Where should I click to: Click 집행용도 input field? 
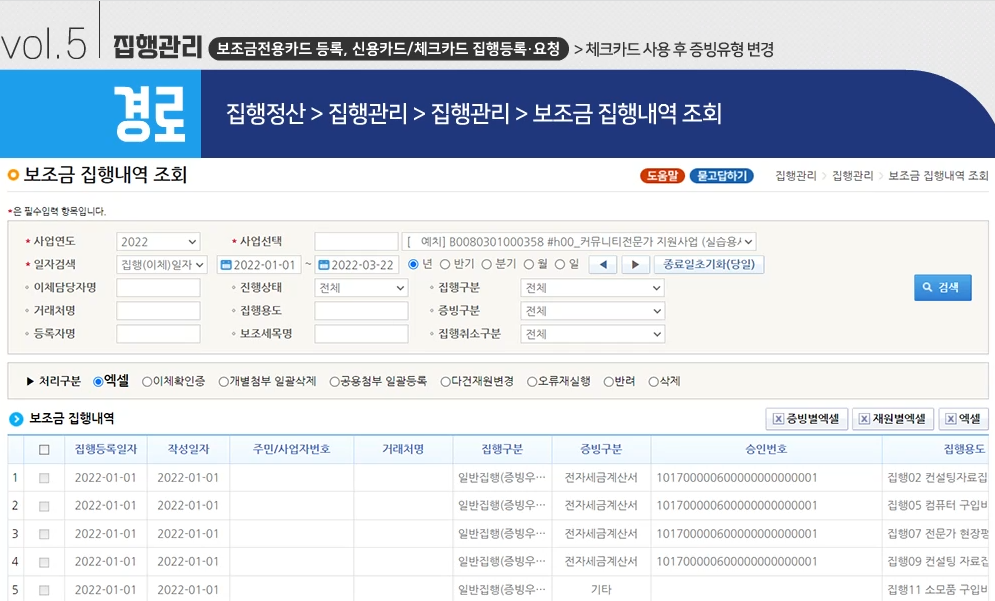(x=361, y=311)
